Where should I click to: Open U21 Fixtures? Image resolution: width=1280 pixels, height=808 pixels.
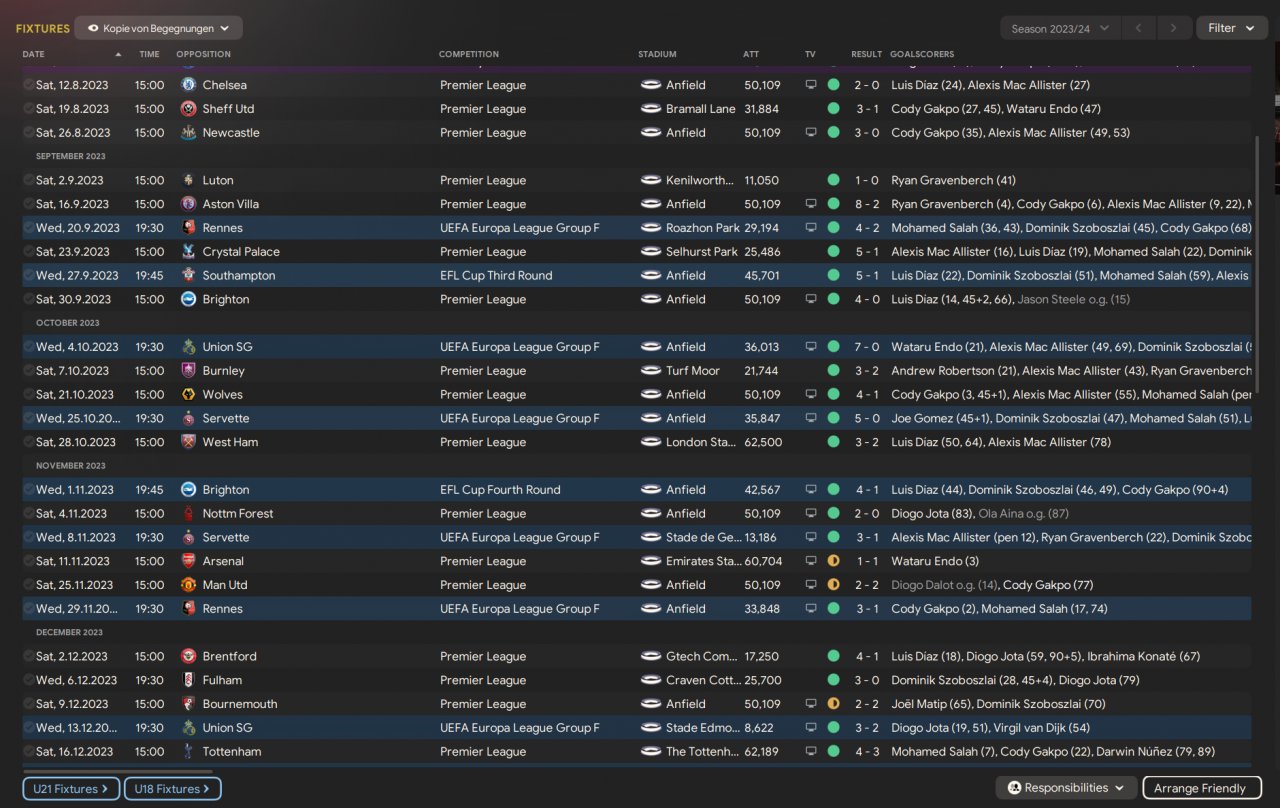tap(71, 789)
